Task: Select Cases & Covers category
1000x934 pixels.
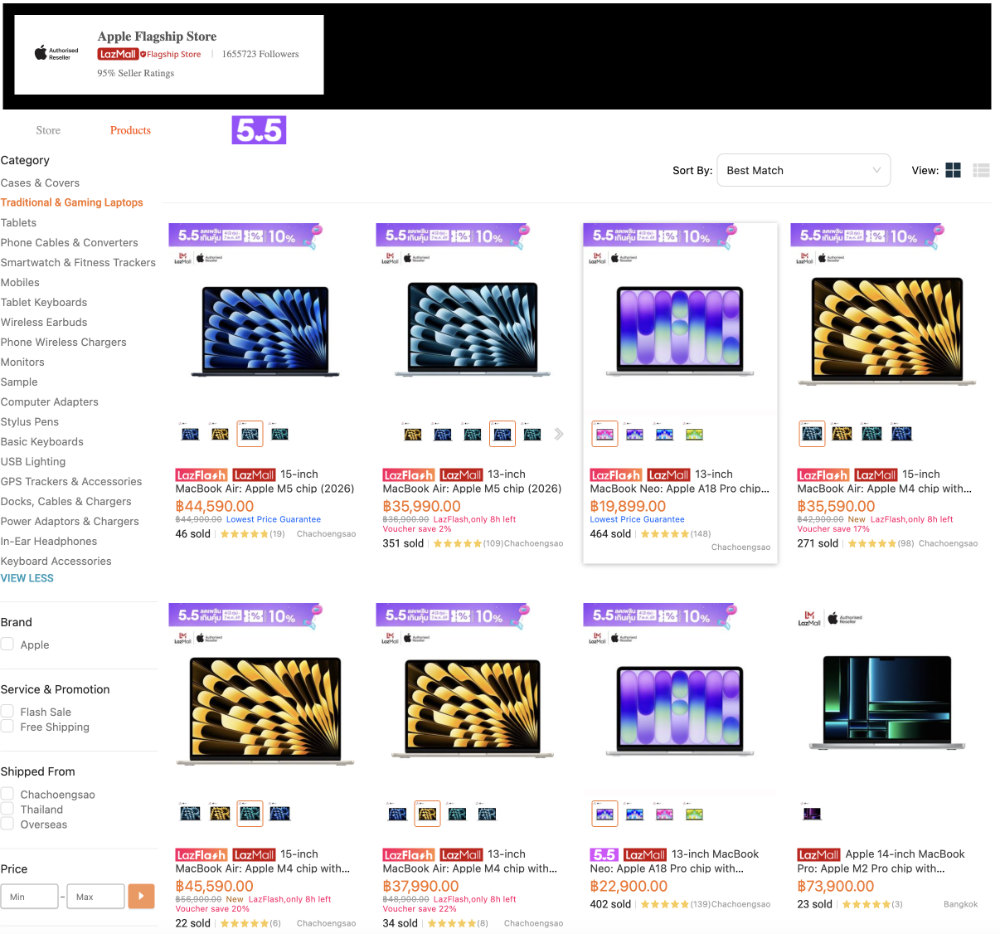Action: (40, 183)
